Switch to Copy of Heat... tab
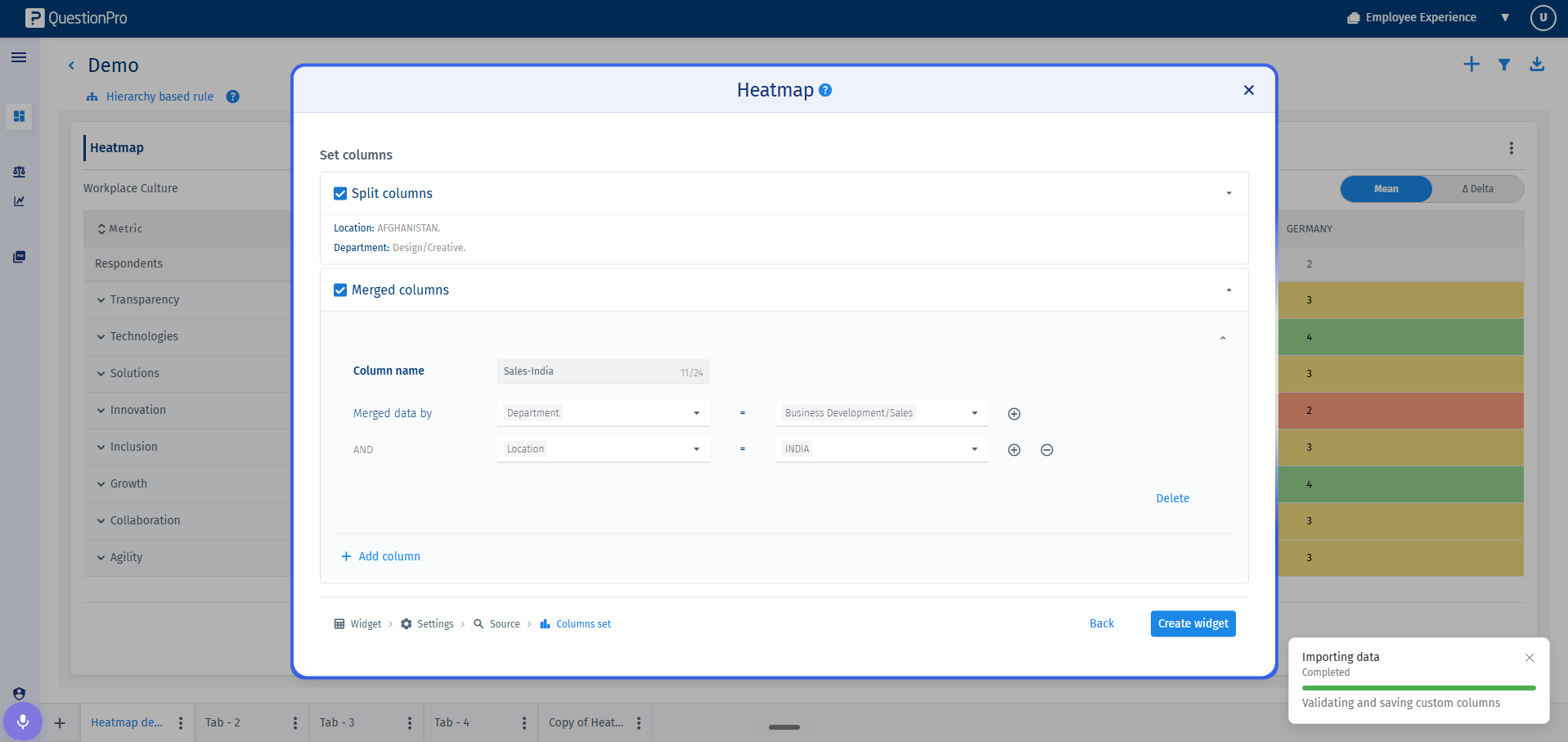Image resolution: width=1568 pixels, height=742 pixels. 586,723
